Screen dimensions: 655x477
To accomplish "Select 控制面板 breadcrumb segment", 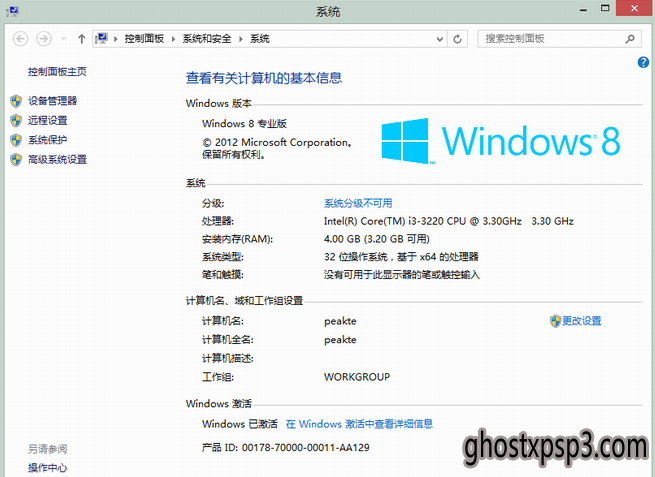I will (x=144, y=39).
